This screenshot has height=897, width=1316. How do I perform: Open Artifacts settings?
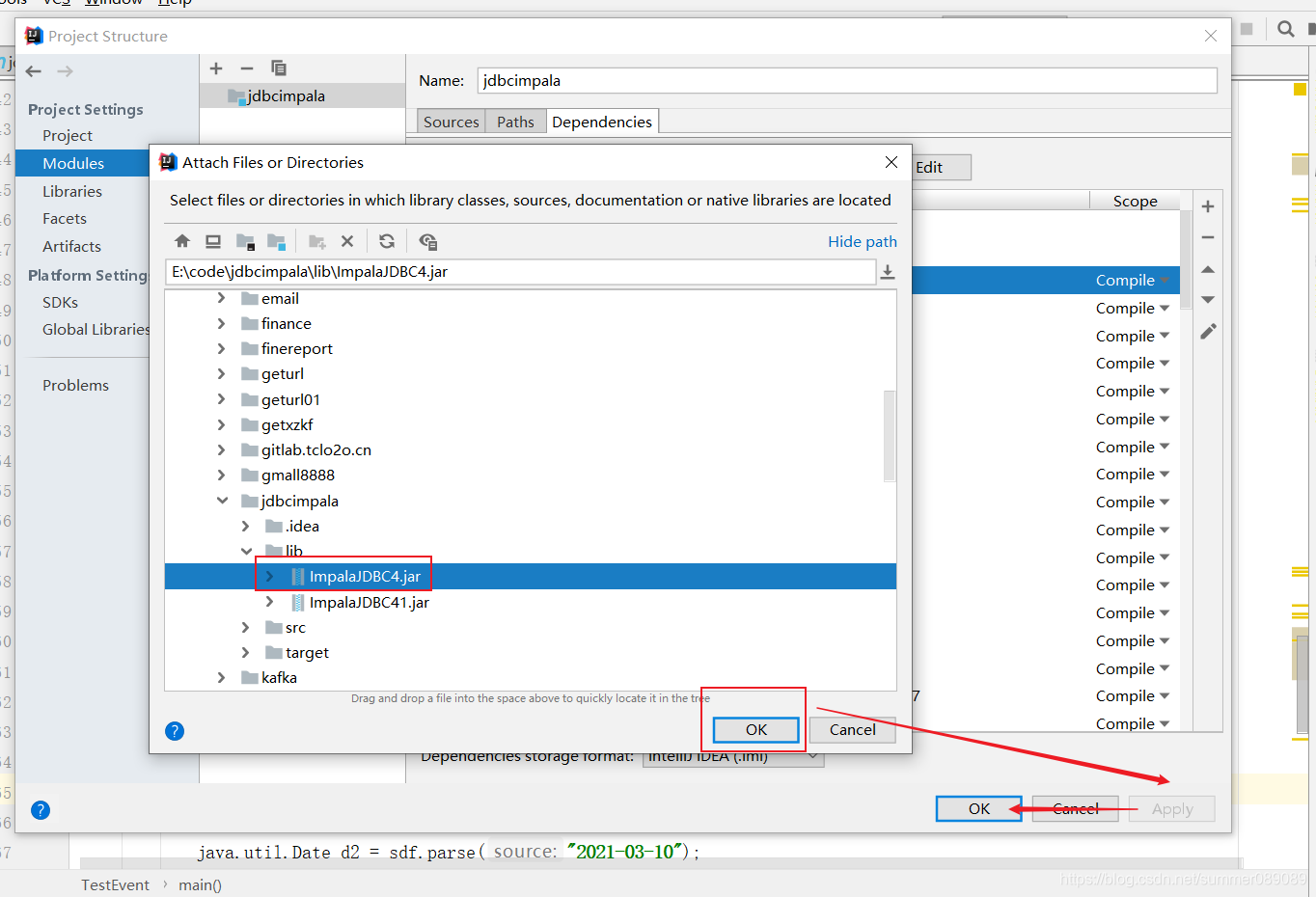71,247
